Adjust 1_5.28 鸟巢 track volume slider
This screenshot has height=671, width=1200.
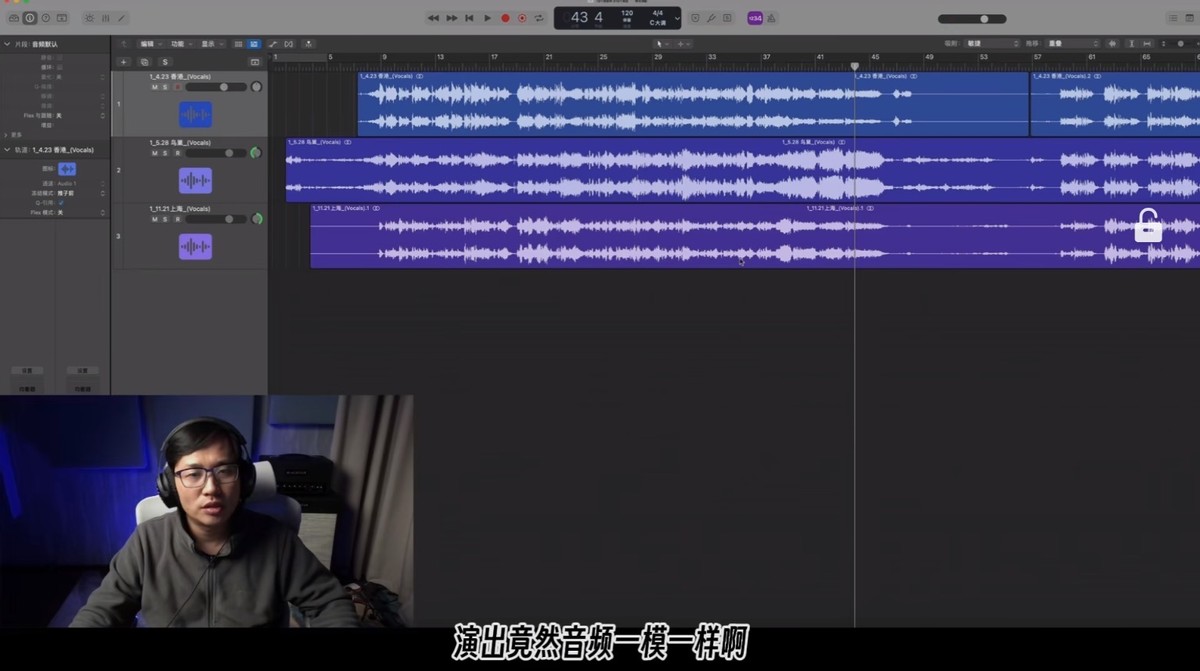pyautogui.click(x=216, y=153)
